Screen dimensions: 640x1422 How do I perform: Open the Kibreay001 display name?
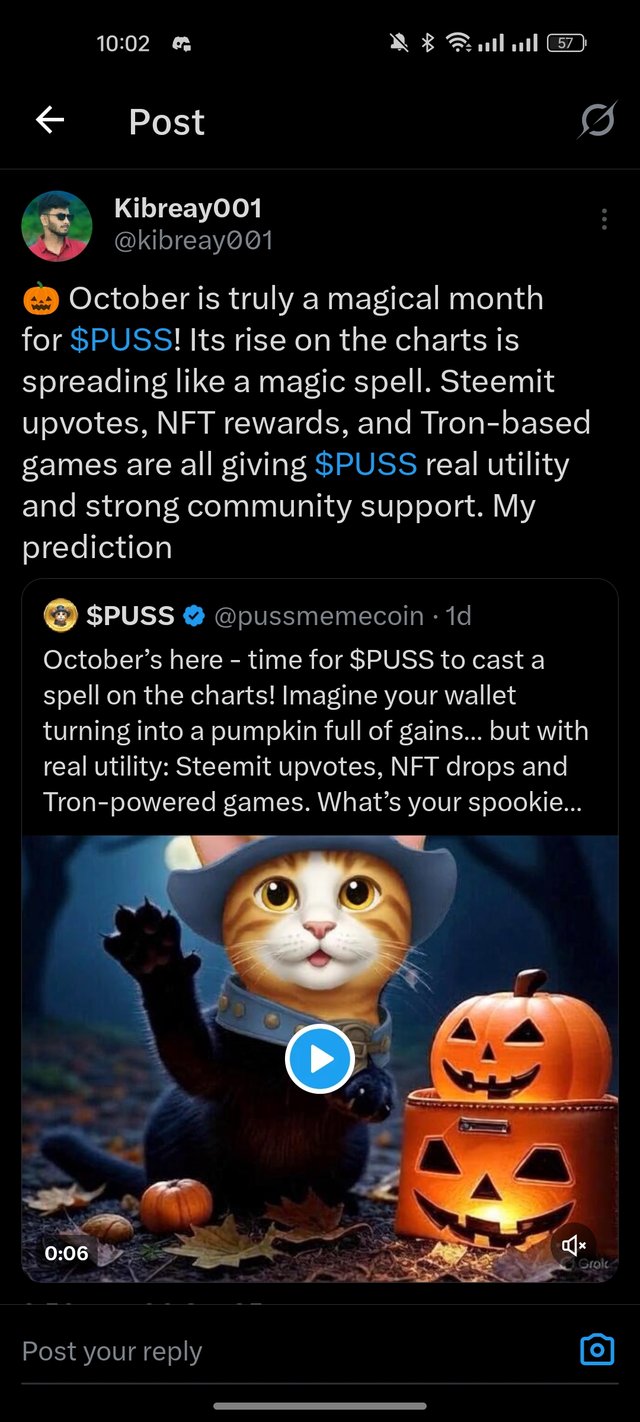pyautogui.click(x=188, y=208)
